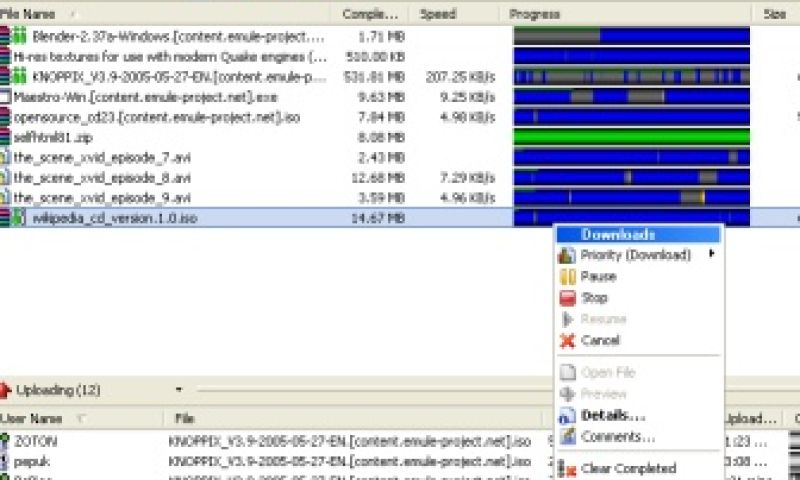The image size is (800, 480).
Task: Sort by the Speed column header
Action: tap(438, 14)
